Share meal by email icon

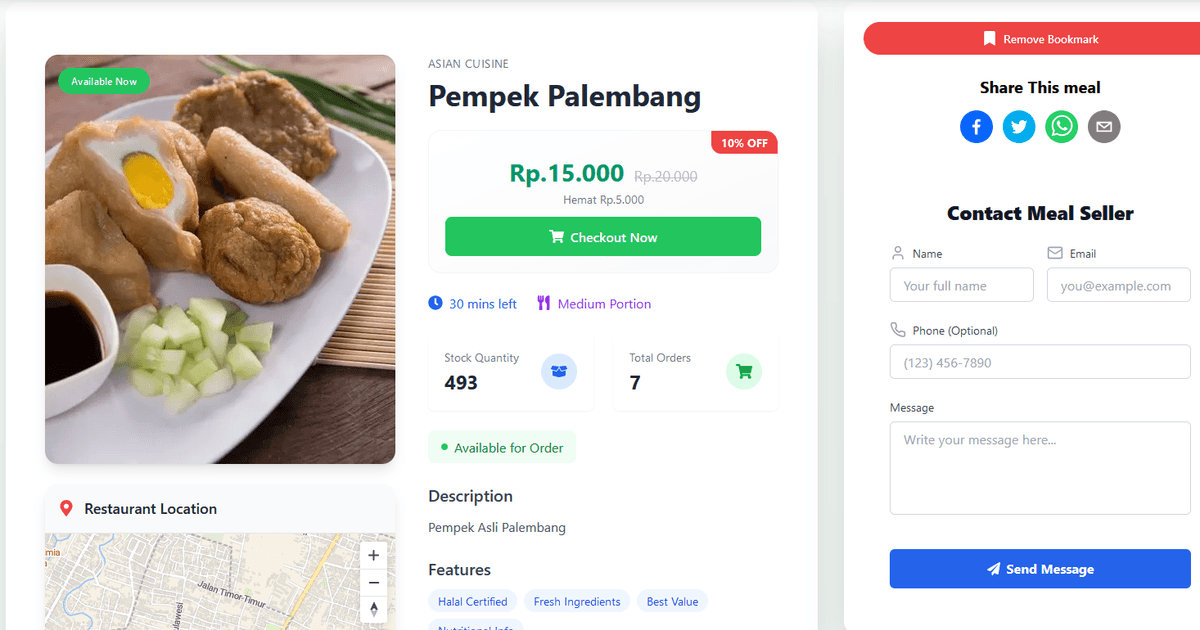pos(1104,127)
